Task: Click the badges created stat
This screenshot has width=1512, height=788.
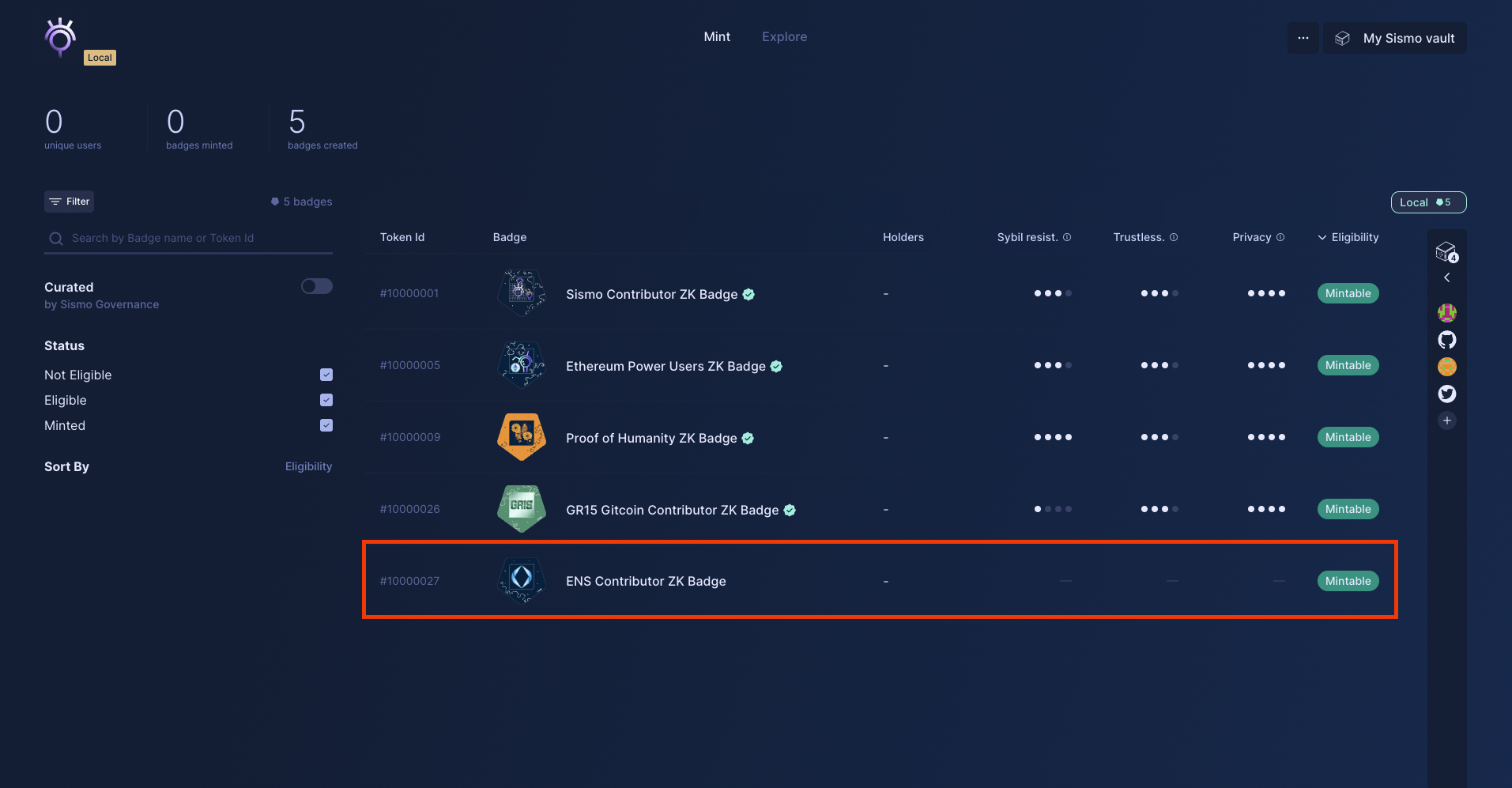Action: pos(322,128)
